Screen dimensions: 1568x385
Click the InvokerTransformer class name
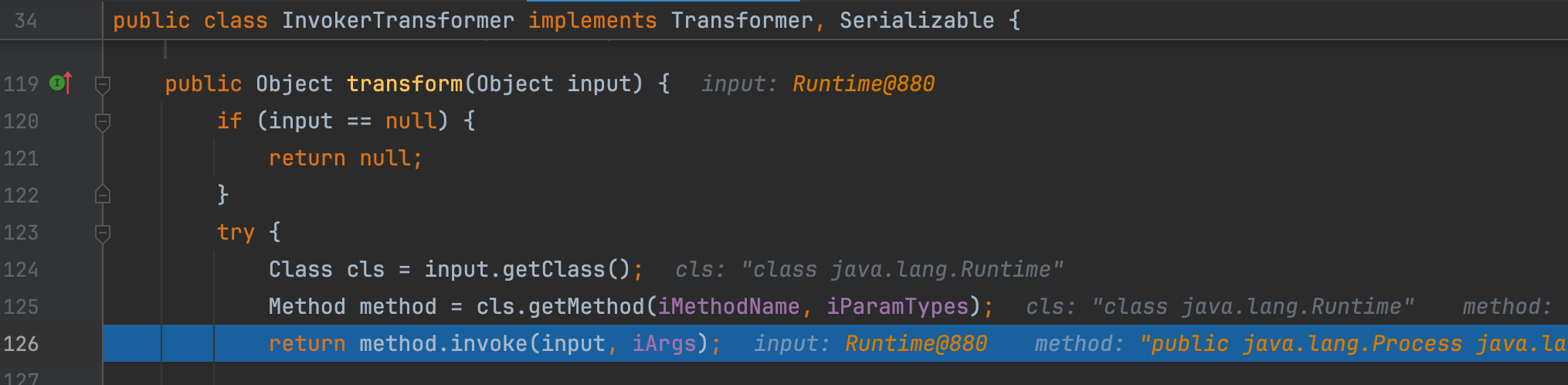click(397, 21)
